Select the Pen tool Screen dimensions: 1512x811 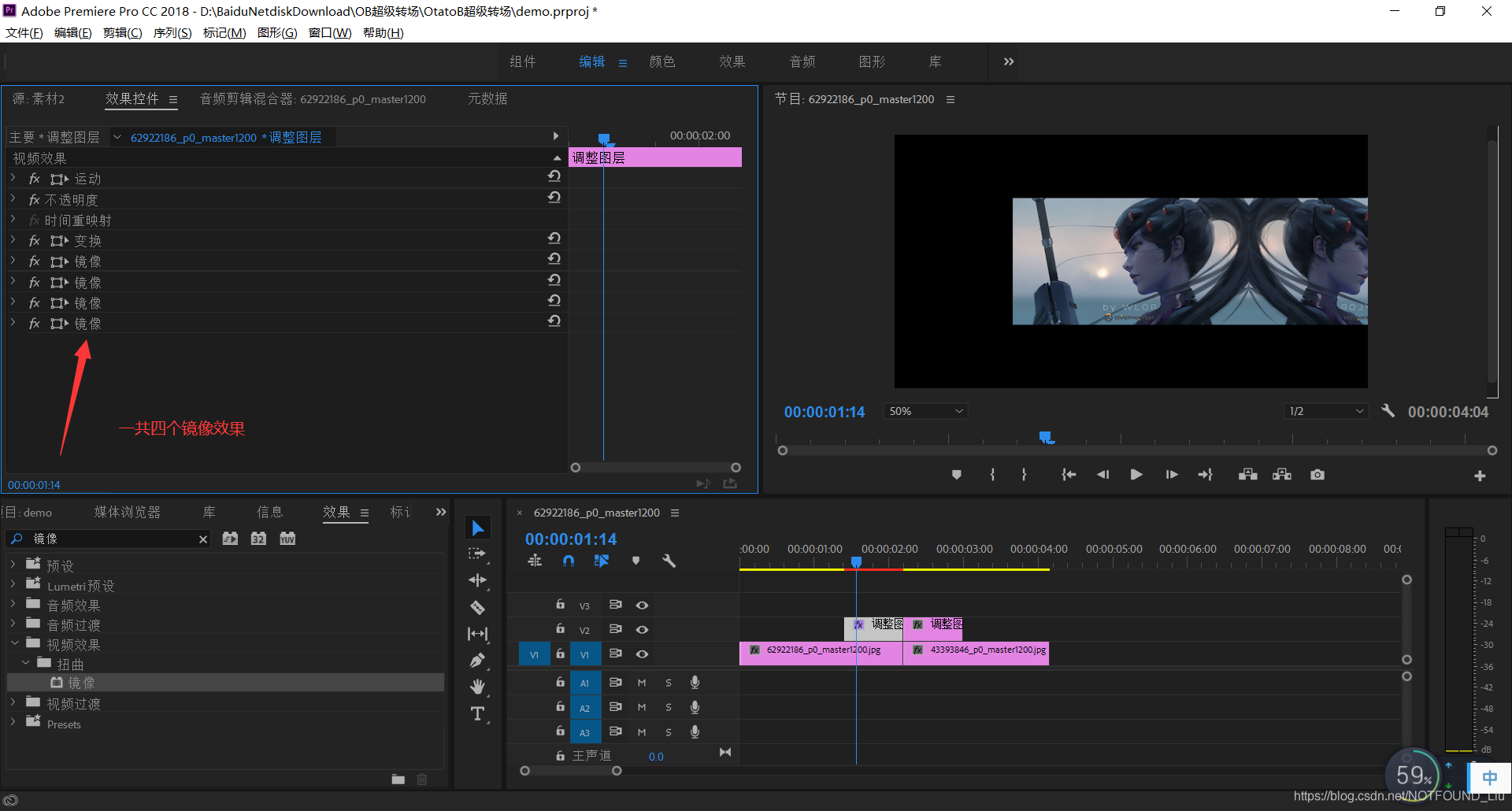pos(477,661)
